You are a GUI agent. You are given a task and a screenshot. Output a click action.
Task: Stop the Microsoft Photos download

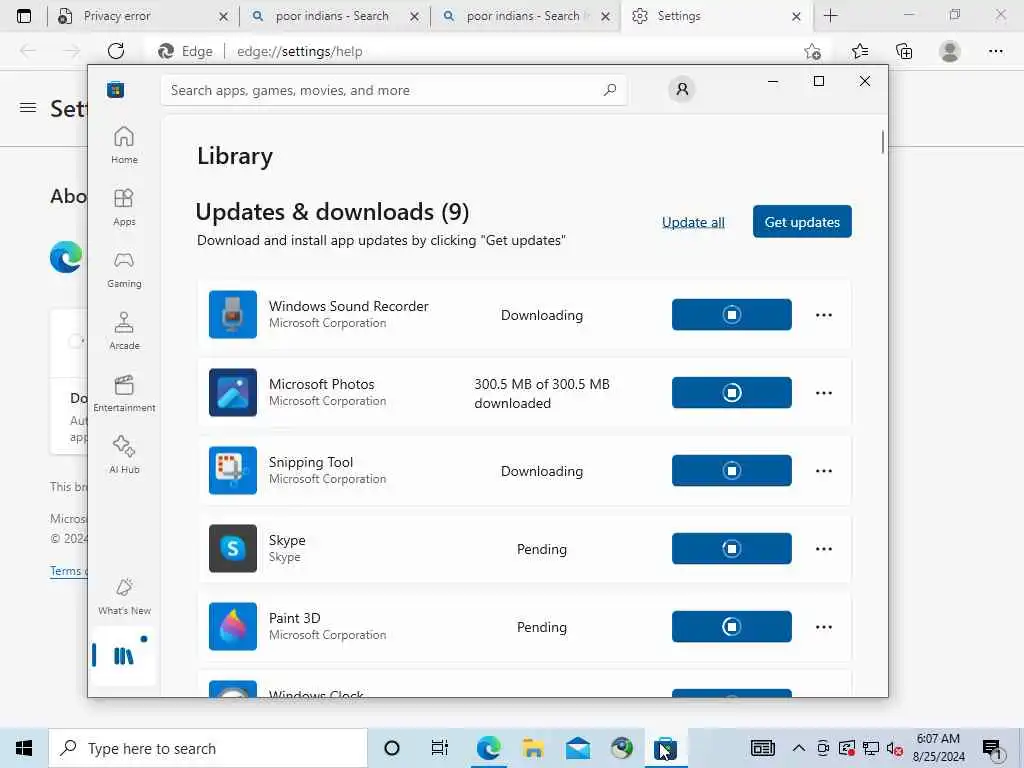tap(731, 392)
